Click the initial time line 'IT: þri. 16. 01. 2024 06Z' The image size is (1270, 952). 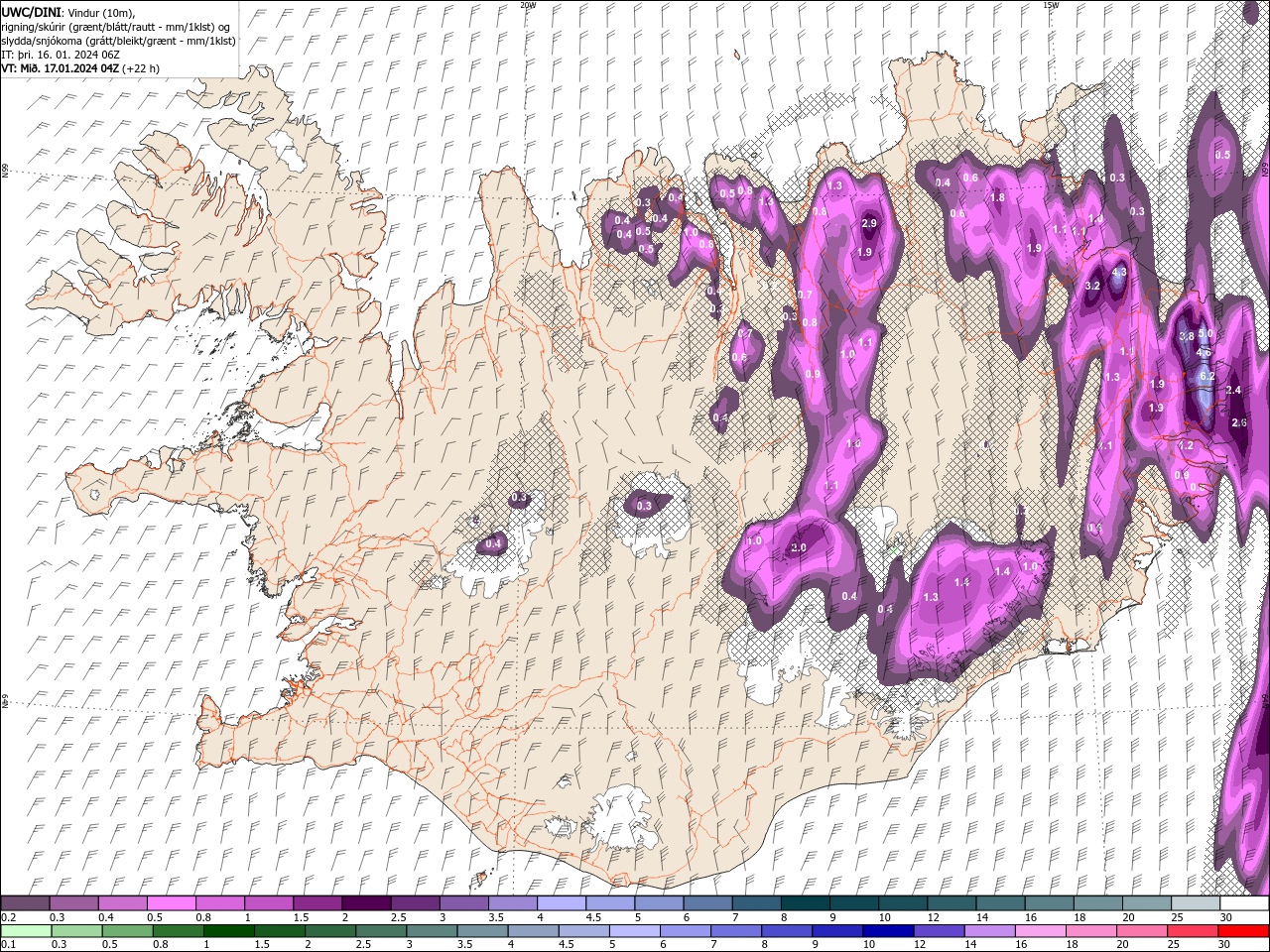tap(62, 55)
